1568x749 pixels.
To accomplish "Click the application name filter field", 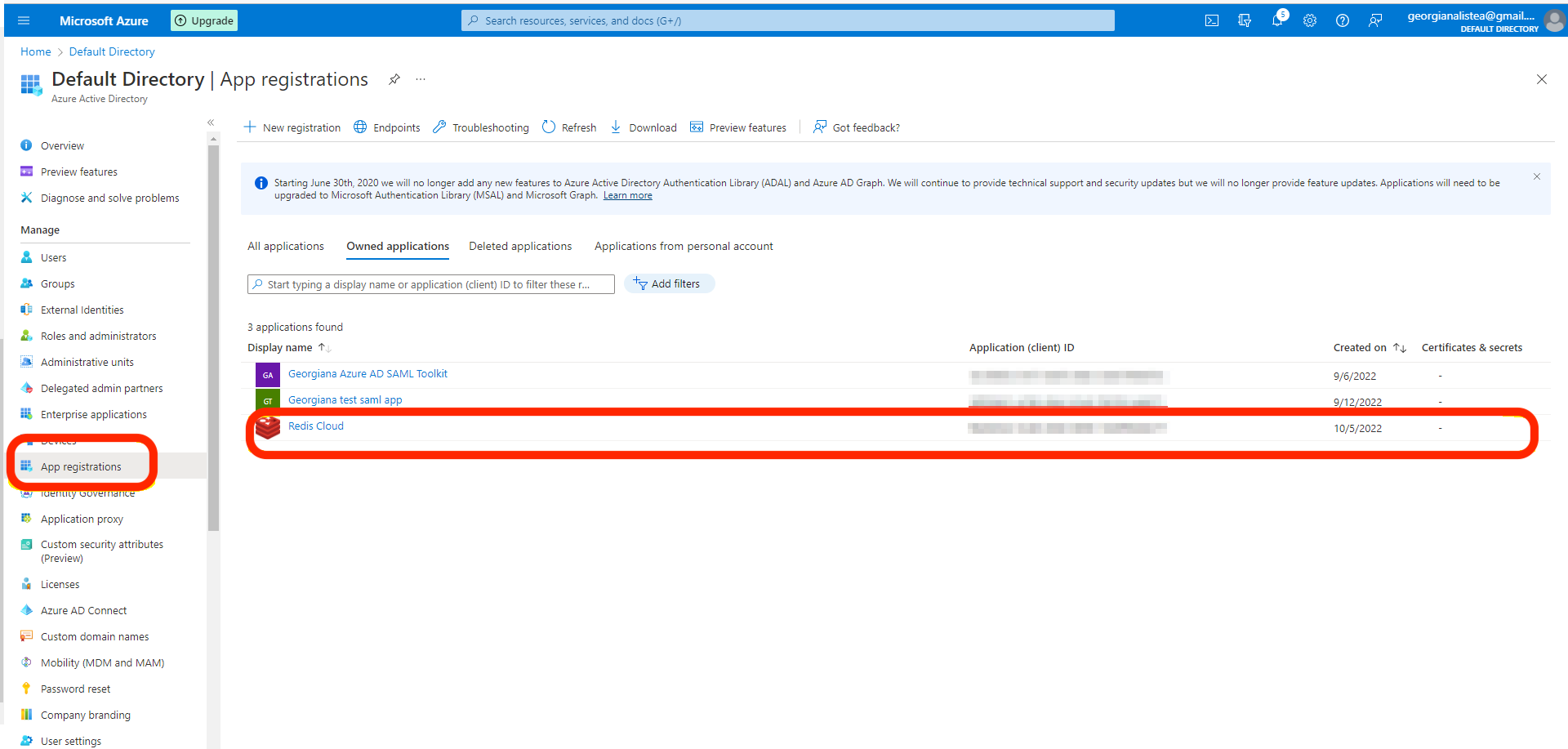I will [x=431, y=284].
